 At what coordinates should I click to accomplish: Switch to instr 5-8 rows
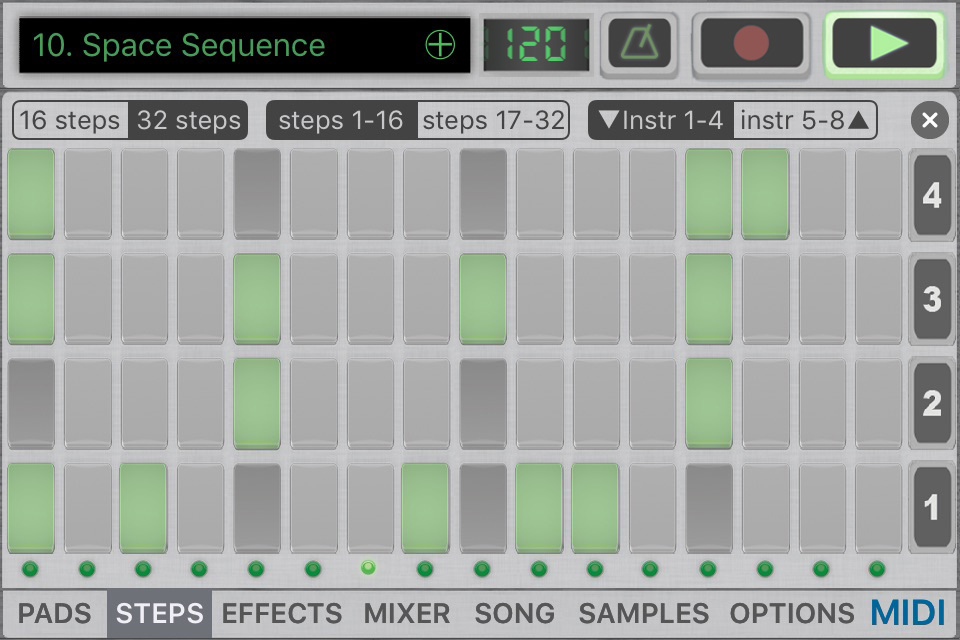click(805, 120)
